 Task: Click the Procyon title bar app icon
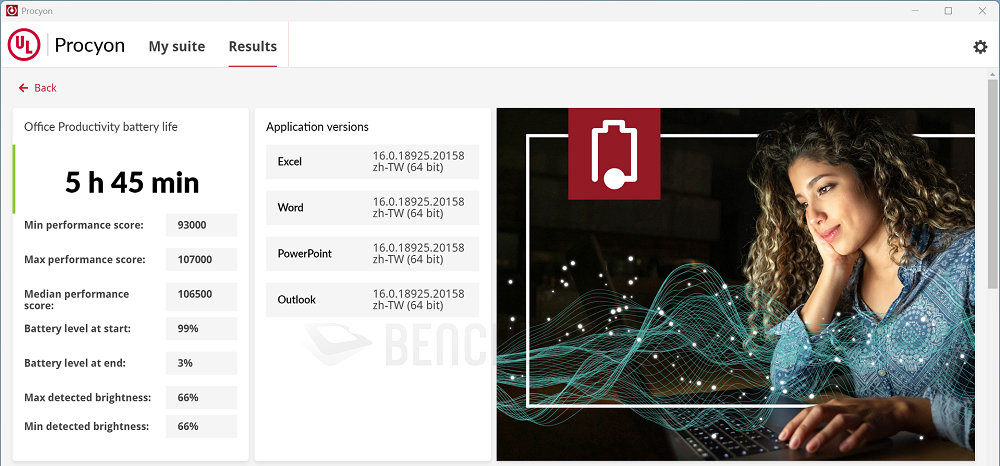click(11, 10)
